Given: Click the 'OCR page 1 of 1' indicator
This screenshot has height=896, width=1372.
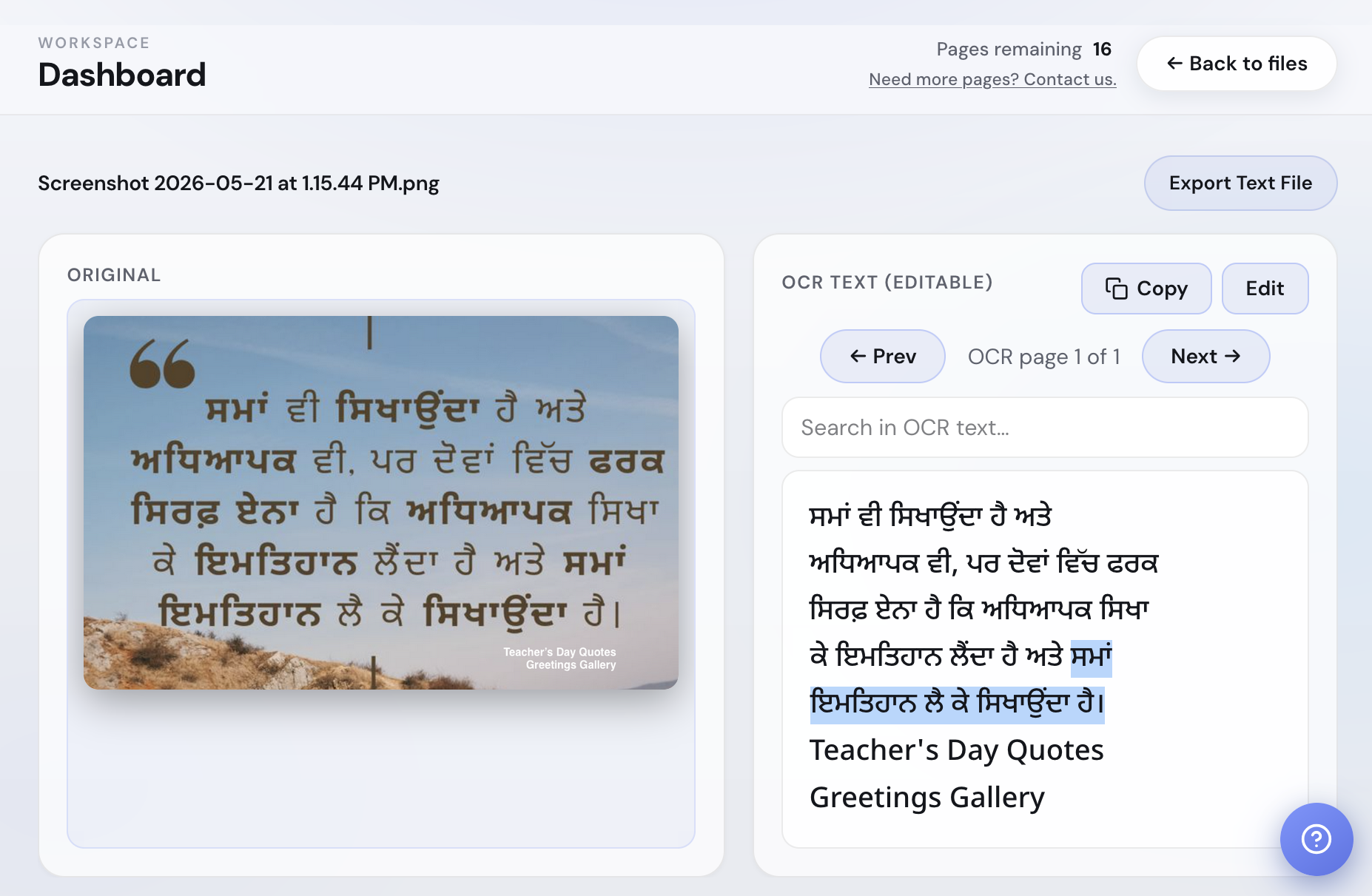Looking at the screenshot, I should pos(1043,357).
